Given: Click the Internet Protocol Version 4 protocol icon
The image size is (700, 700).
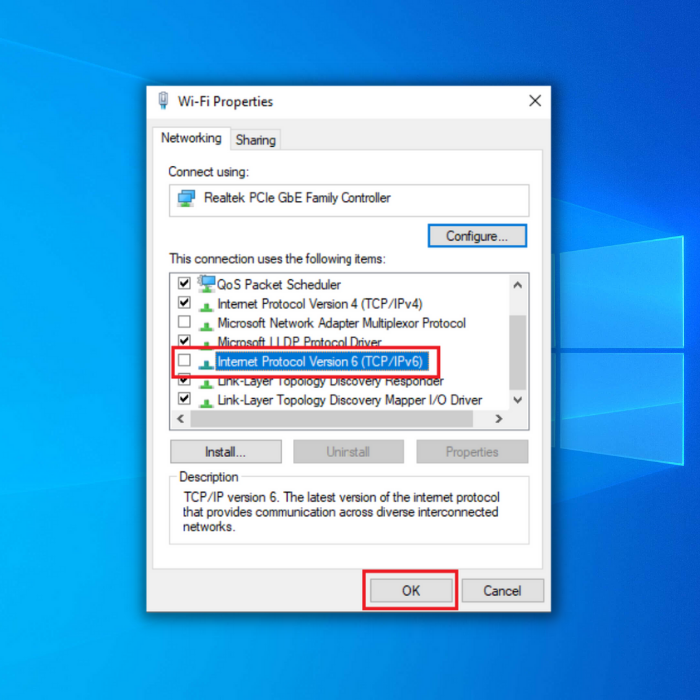Looking at the screenshot, I should pyautogui.click(x=206, y=306).
